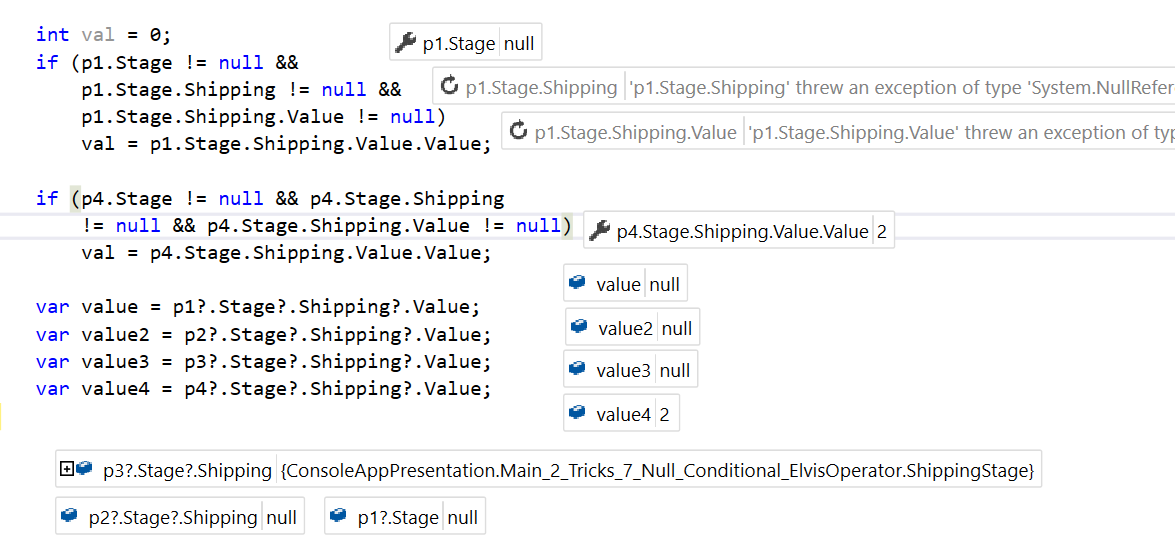
Task: Click the p2?.Stage?.Shipping null value
Action: tap(282, 517)
